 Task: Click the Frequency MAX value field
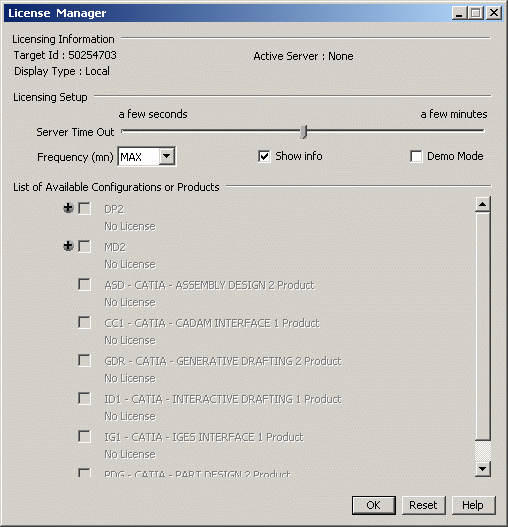(x=138, y=157)
